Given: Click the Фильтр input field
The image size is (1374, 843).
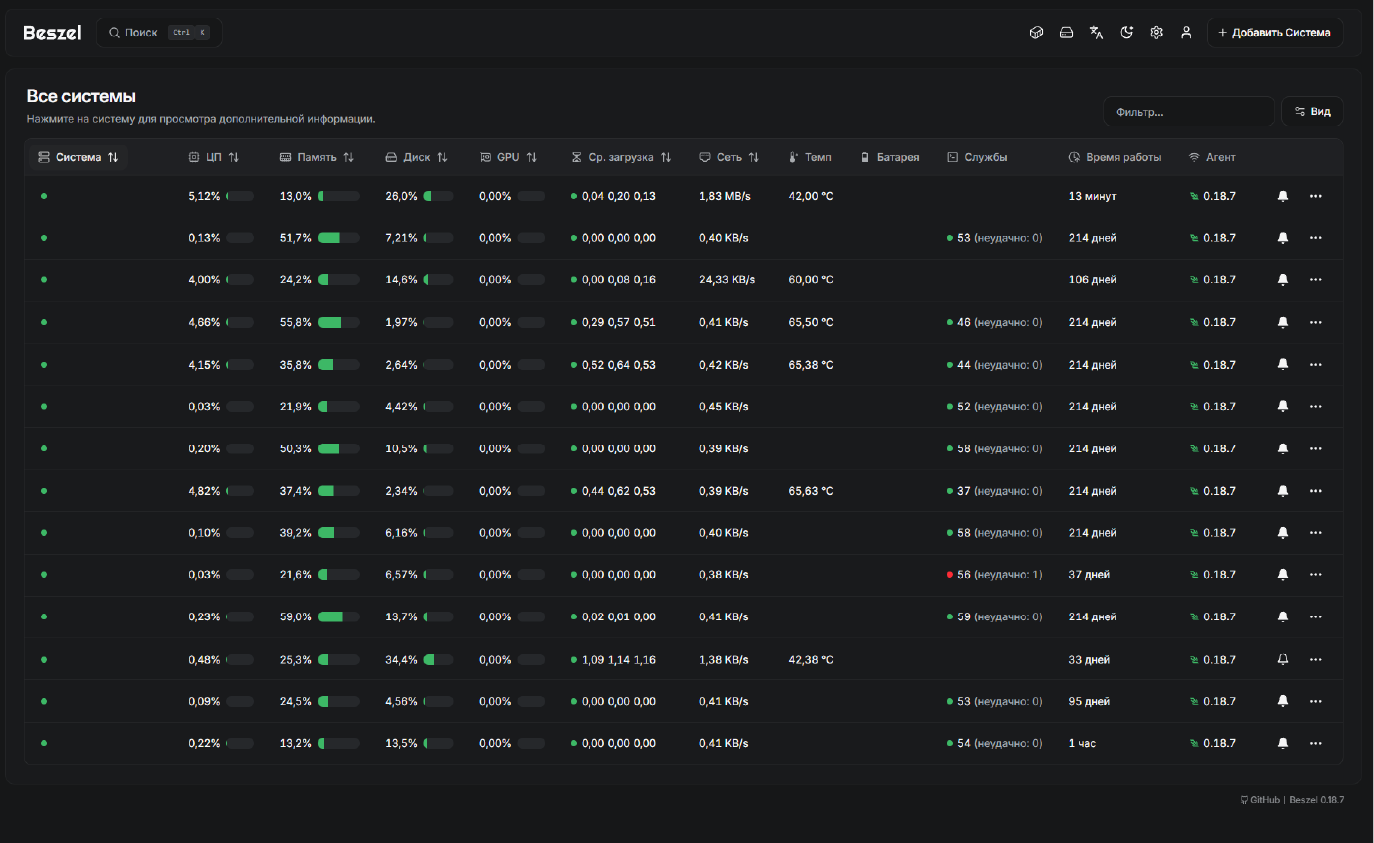Looking at the screenshot, I should tap(1188, 112).
